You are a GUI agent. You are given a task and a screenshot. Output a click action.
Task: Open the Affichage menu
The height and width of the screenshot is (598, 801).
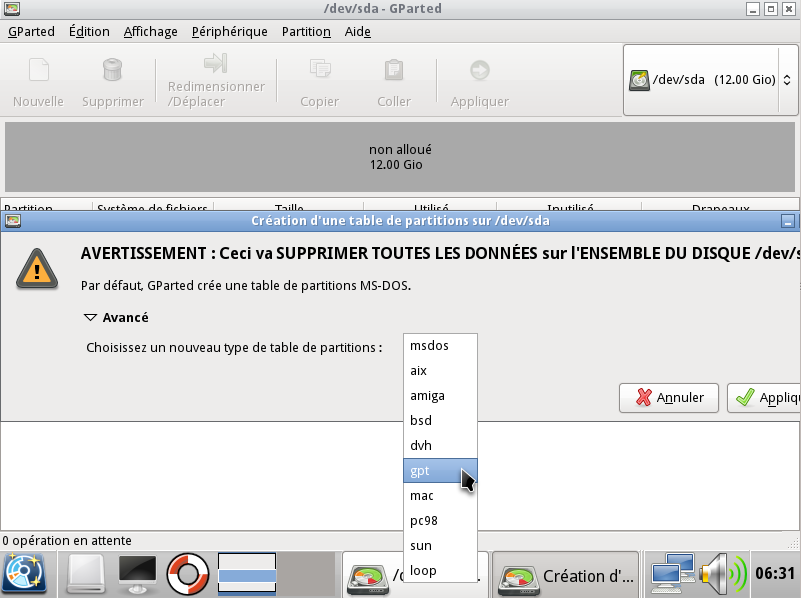pos(151,32)
